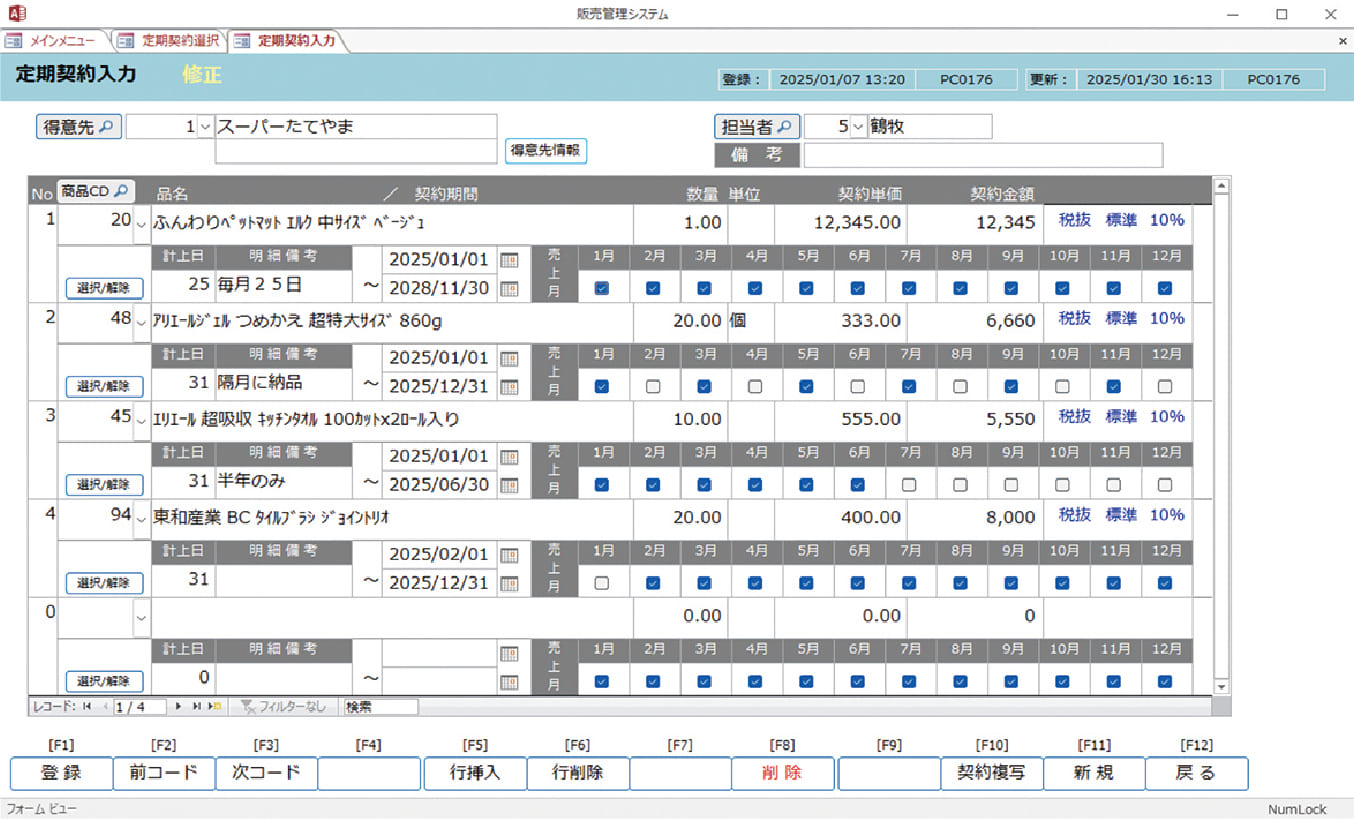The width and height of the screenshot is (1354, 819).
Task: Expand 得意先 code dropdown with value 1
Action: pyautogui.click(x=205, y=127)
